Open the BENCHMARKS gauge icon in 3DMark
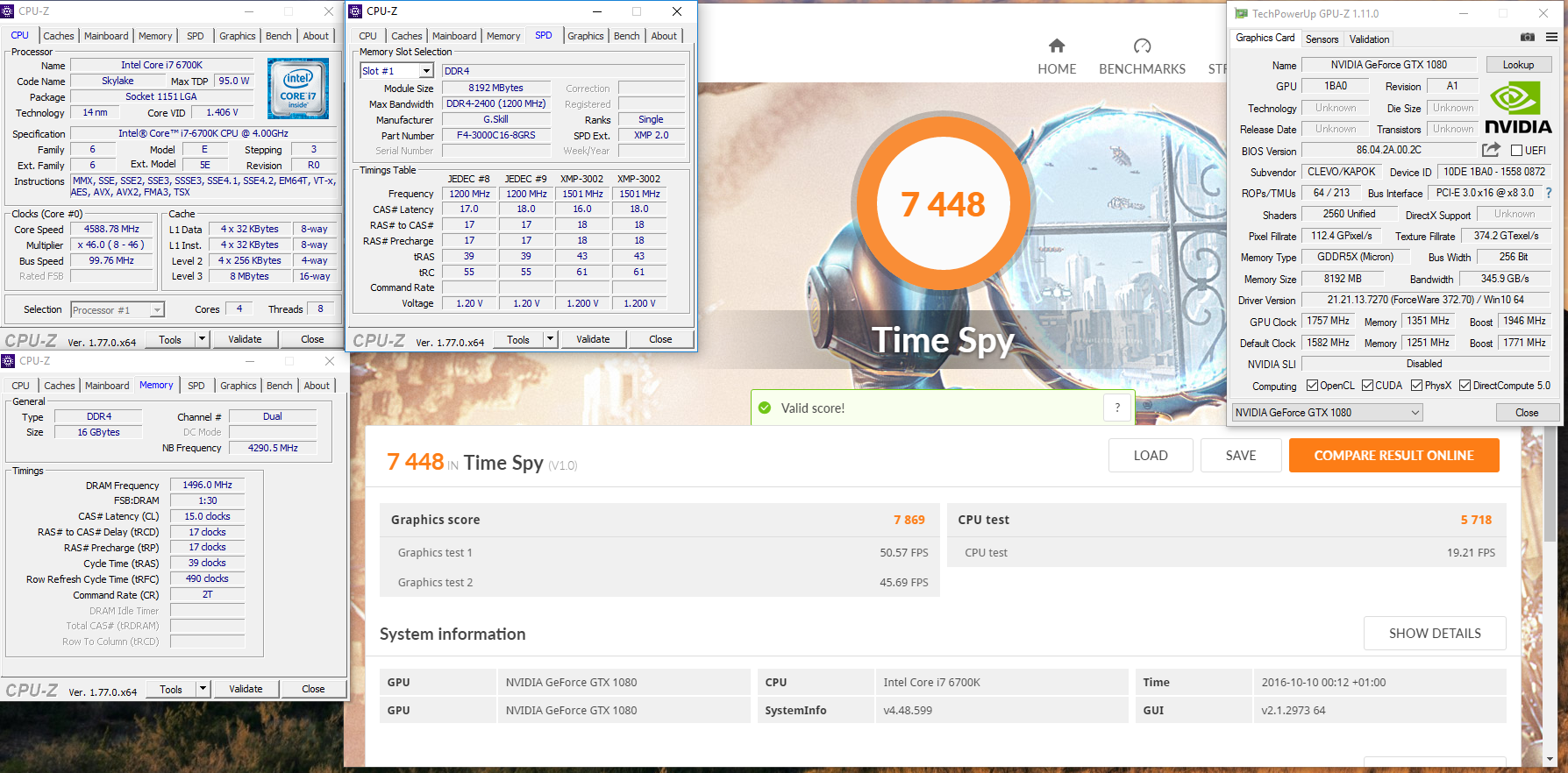 (x=1142, y=46)
